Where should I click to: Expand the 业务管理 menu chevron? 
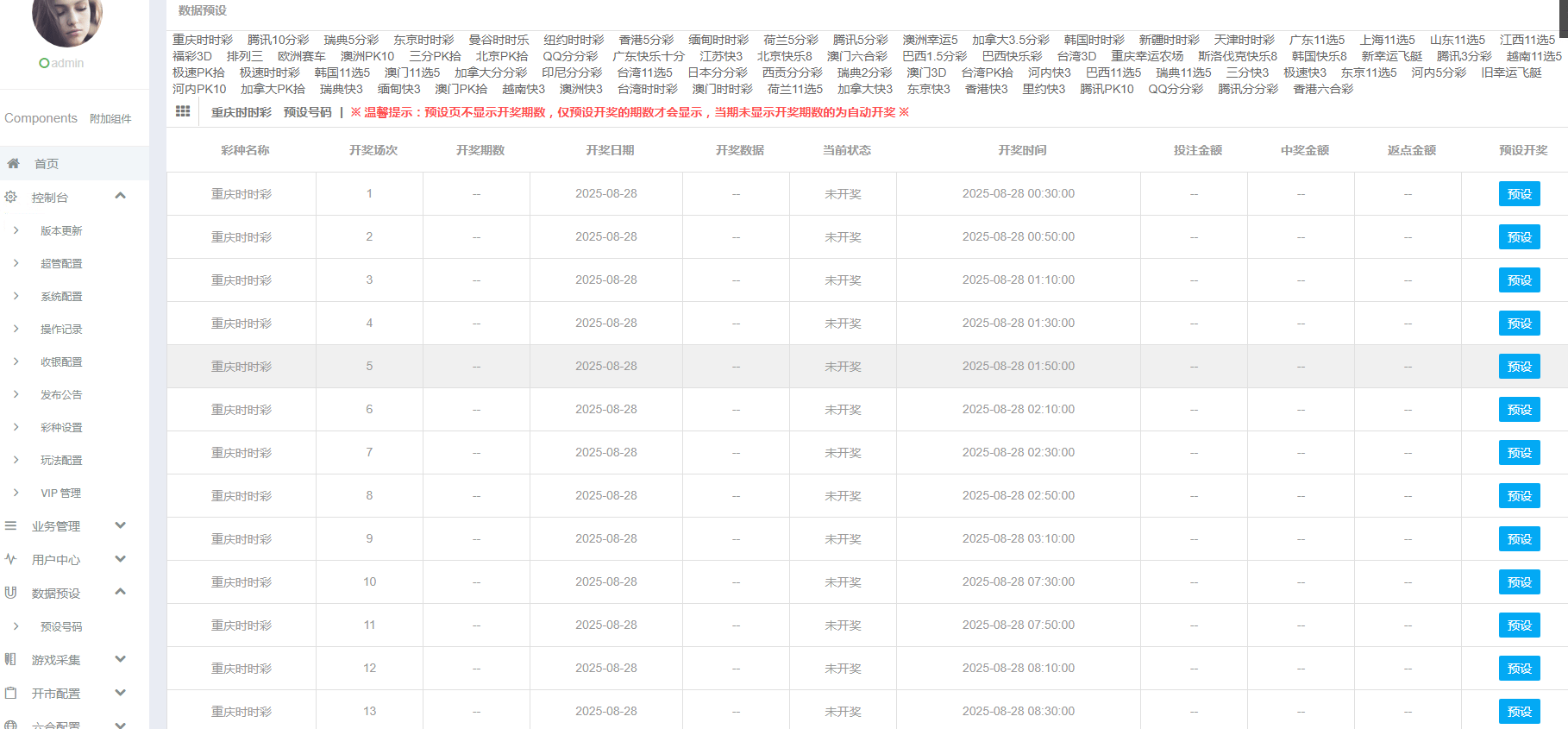121,525
